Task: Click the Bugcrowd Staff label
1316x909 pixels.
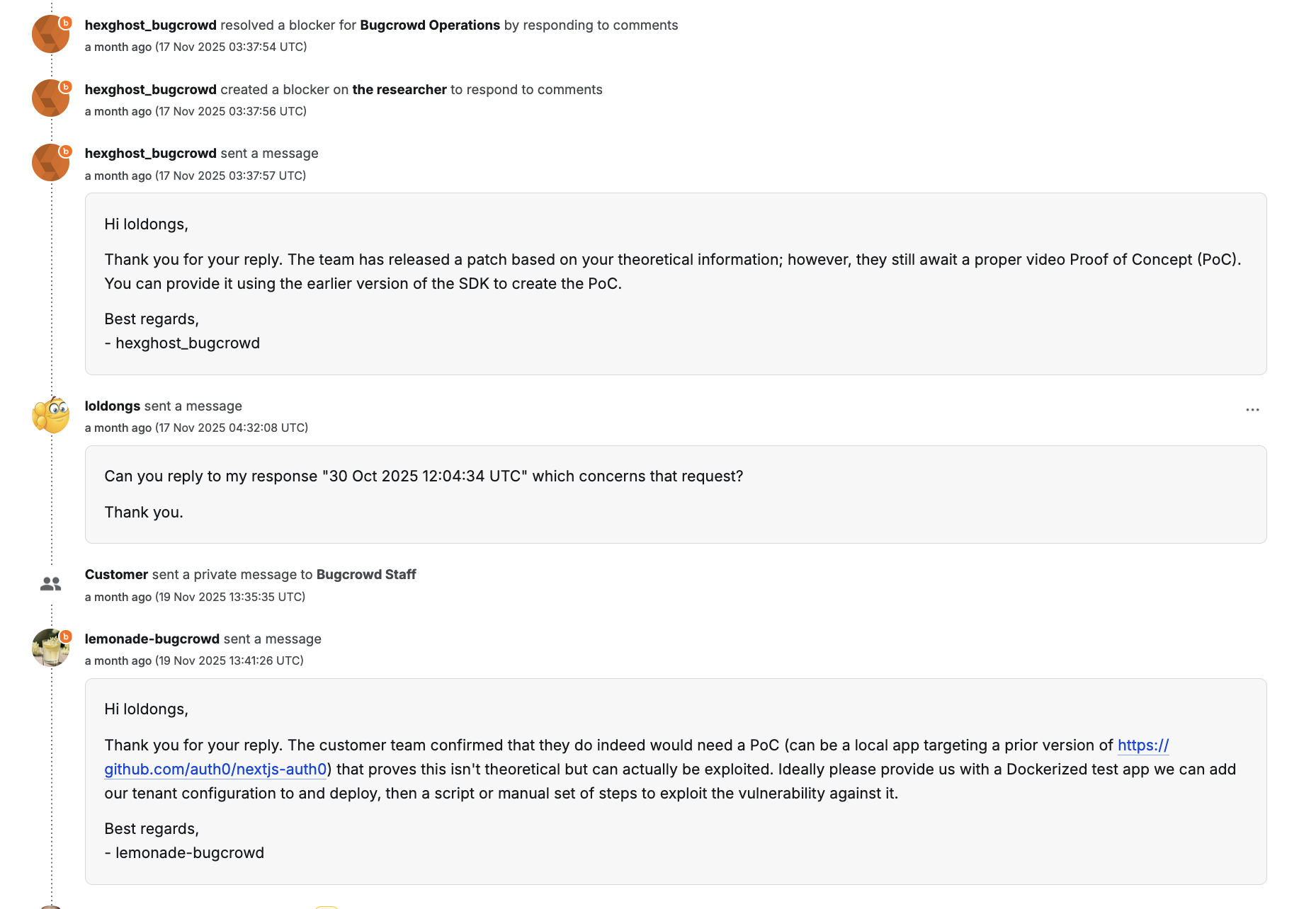Action: coord(365,574)
